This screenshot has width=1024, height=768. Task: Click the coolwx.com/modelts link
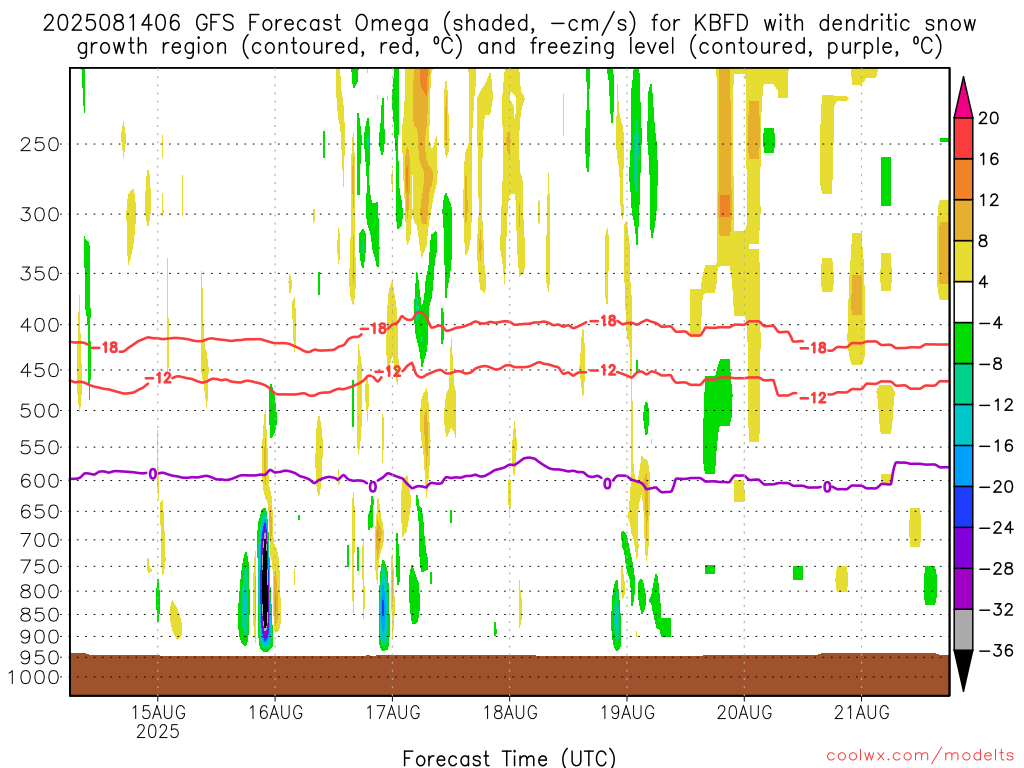click(920, 756)
